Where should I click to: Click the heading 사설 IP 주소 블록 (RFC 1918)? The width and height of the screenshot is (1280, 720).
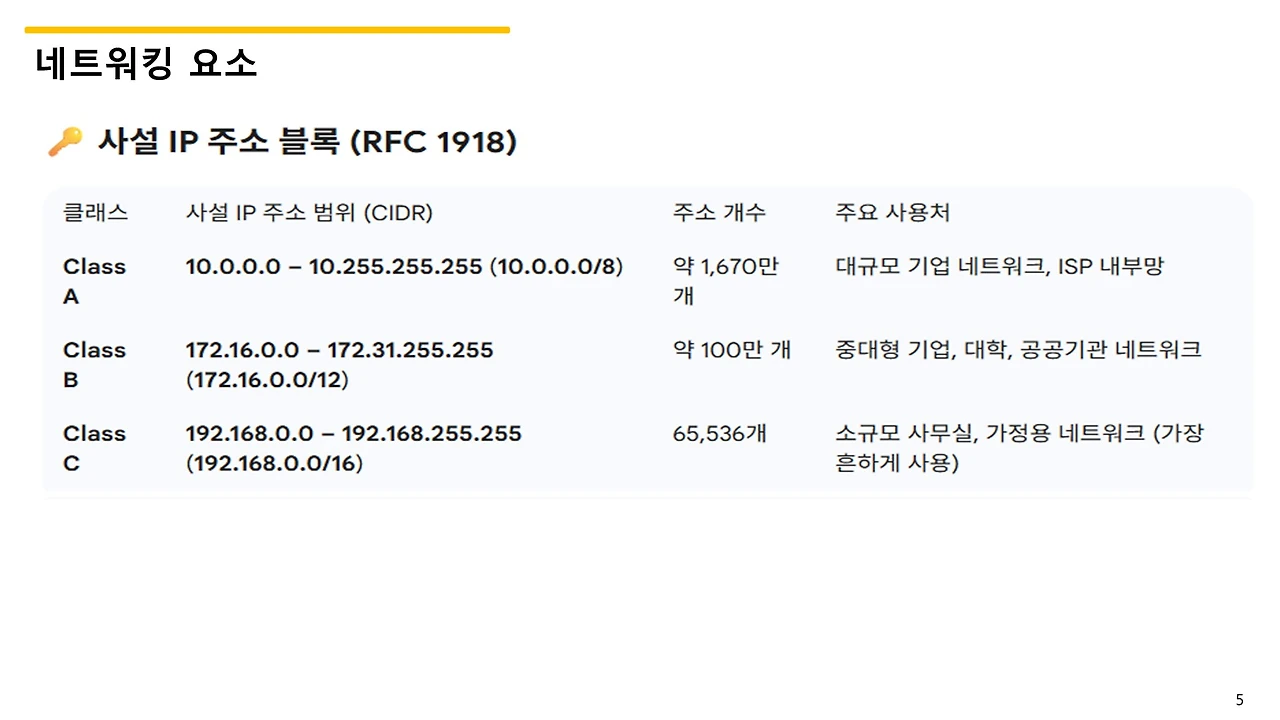pos(307,142)
